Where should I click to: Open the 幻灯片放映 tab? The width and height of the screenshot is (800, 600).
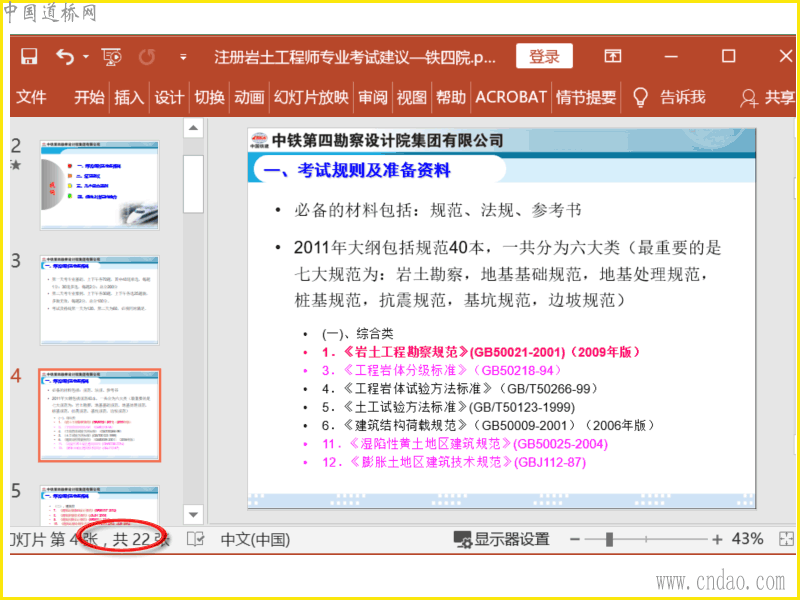point(311,97)
